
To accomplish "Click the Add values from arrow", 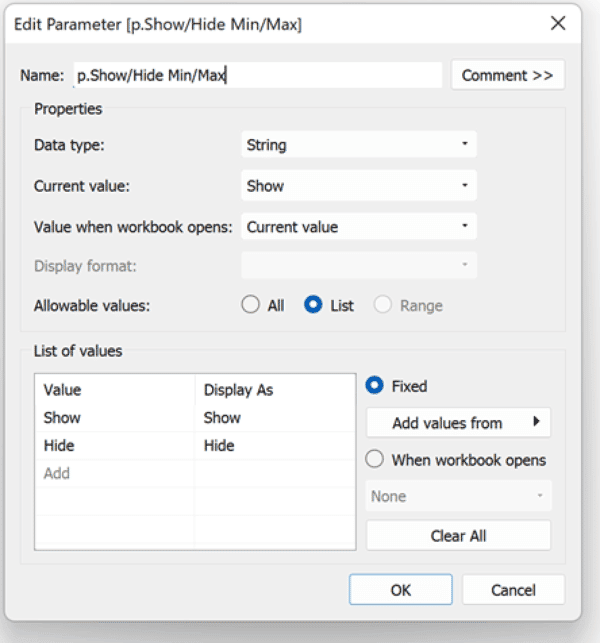I will click(x=536, y=423).
